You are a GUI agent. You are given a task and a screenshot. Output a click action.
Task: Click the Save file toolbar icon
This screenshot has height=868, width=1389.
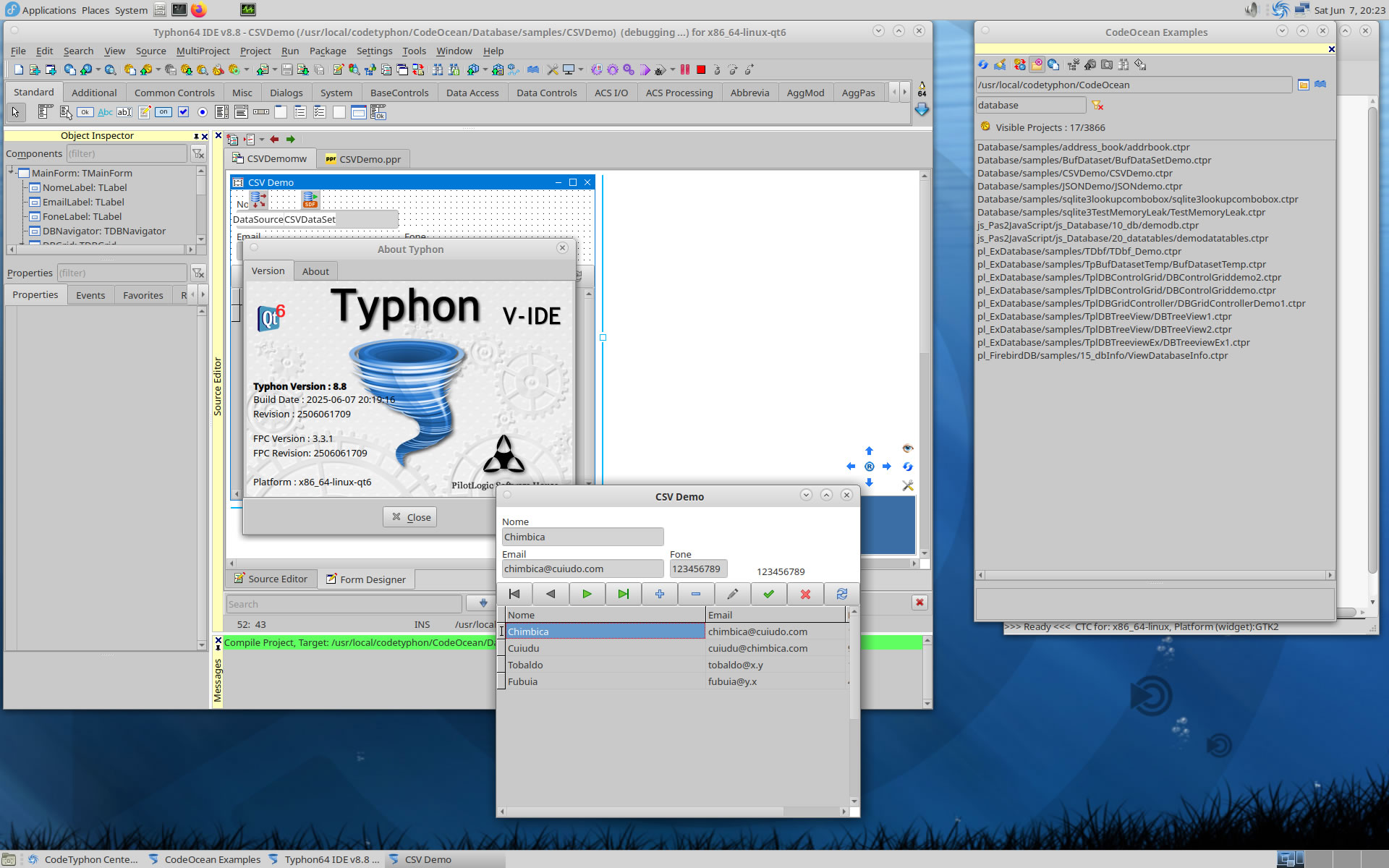[x=287, y=69]
